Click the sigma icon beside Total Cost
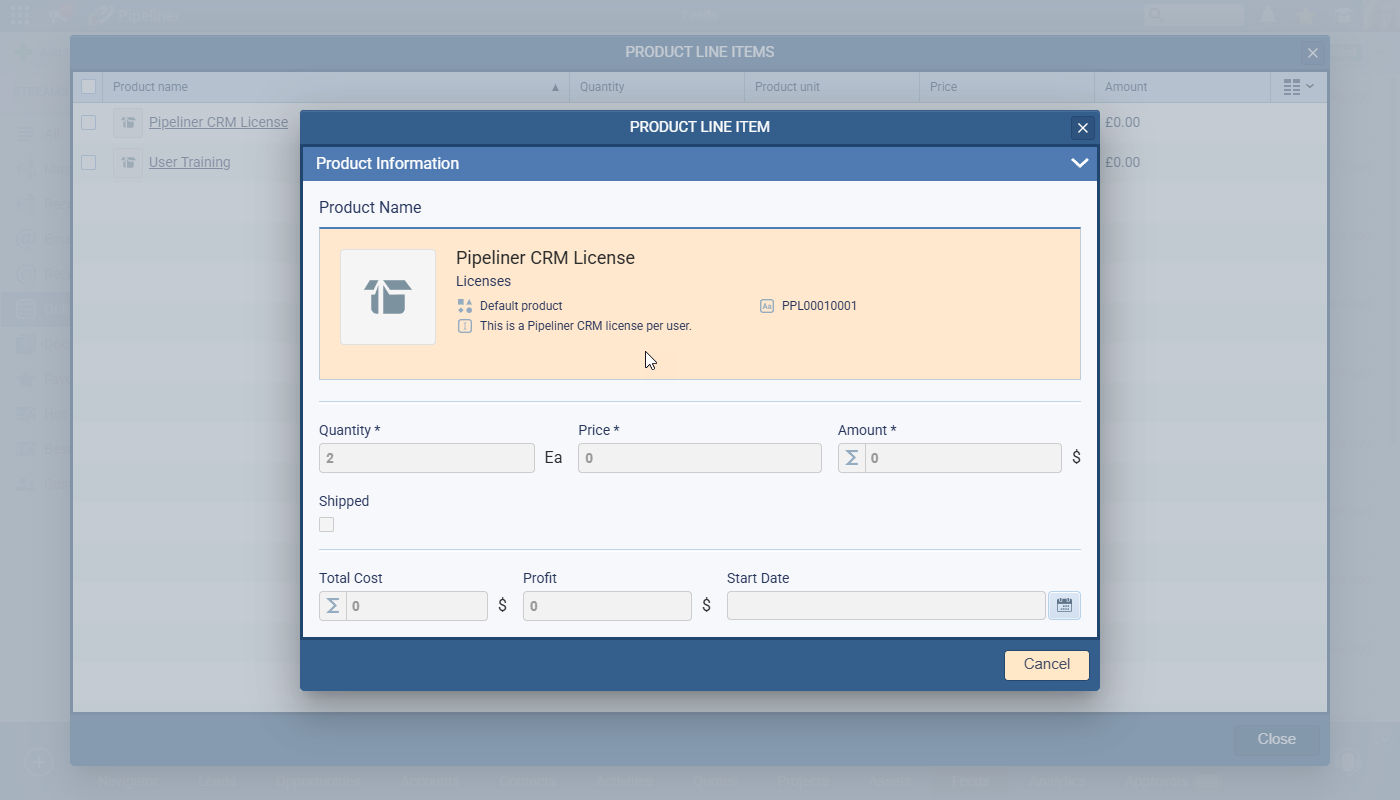Image resolution: width=1400 pixels, height=800 pixels. [333, 606]
